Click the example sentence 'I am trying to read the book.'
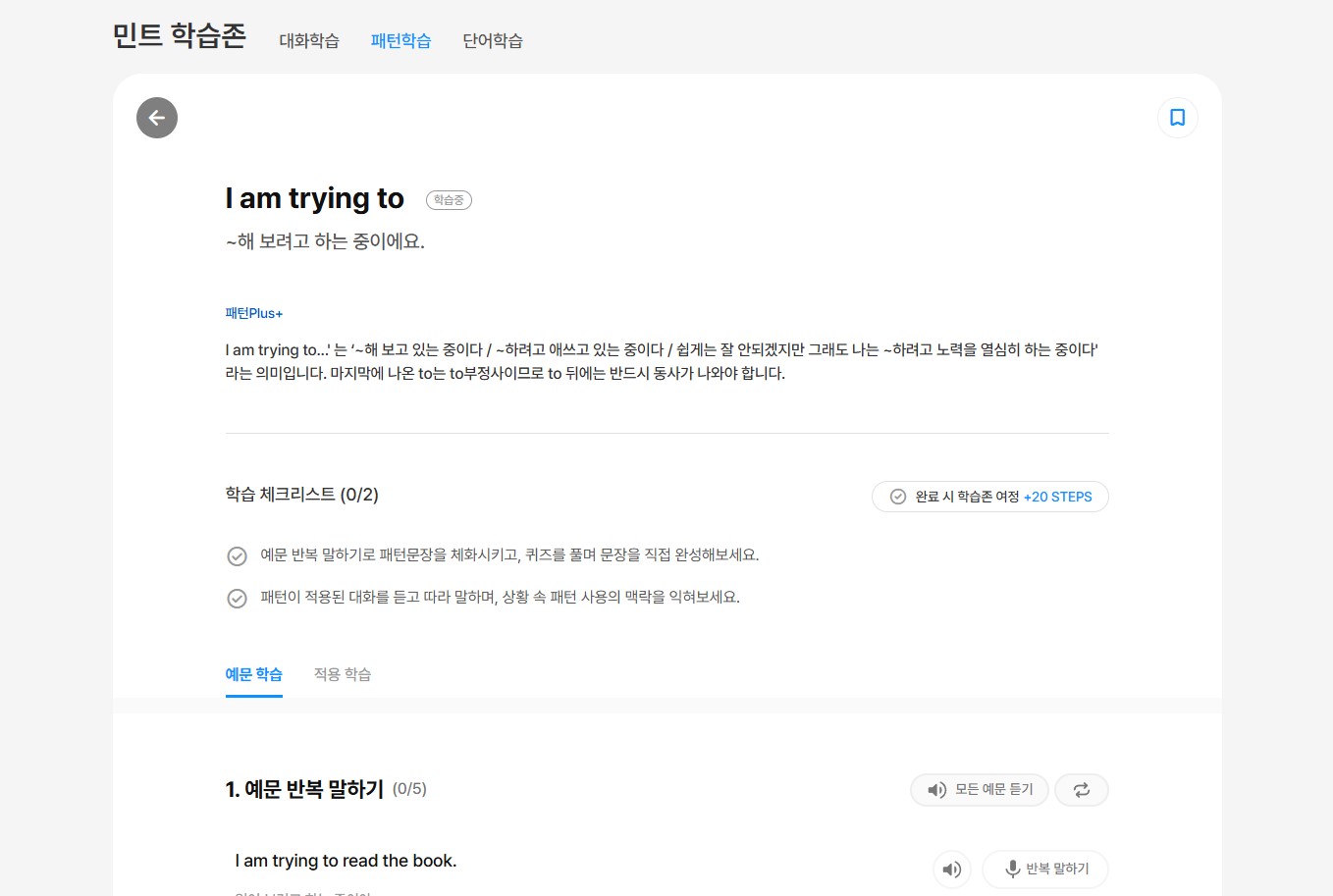This screenshot has width=1333, height=896. coord(346,861)
